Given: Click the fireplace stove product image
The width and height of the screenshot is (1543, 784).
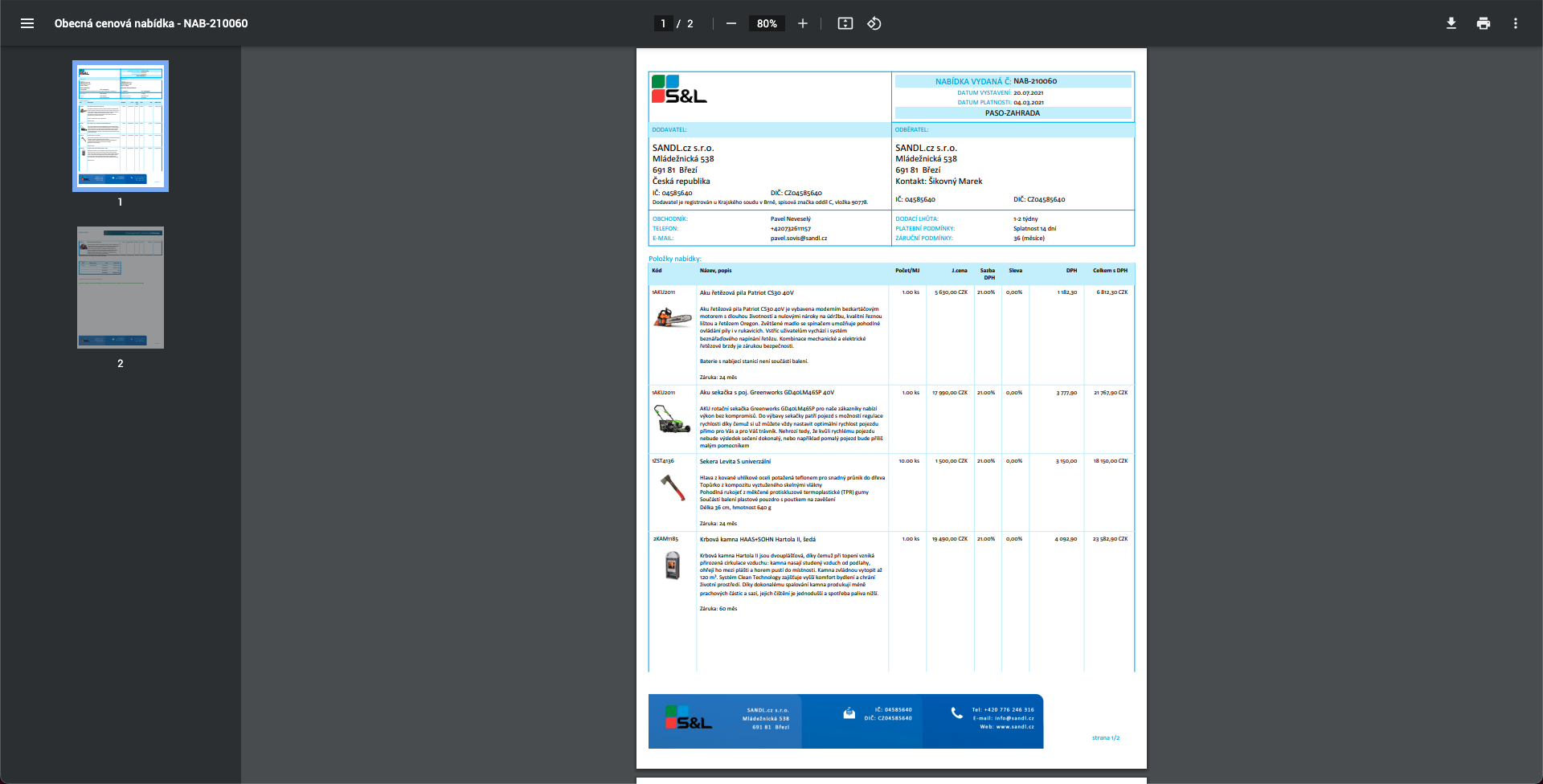Looking at the screenshot, I should point(673,565).
